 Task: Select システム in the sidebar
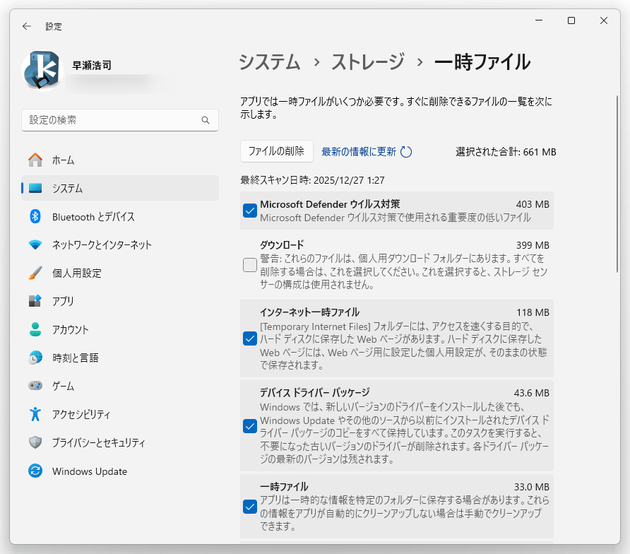point(120,188)
